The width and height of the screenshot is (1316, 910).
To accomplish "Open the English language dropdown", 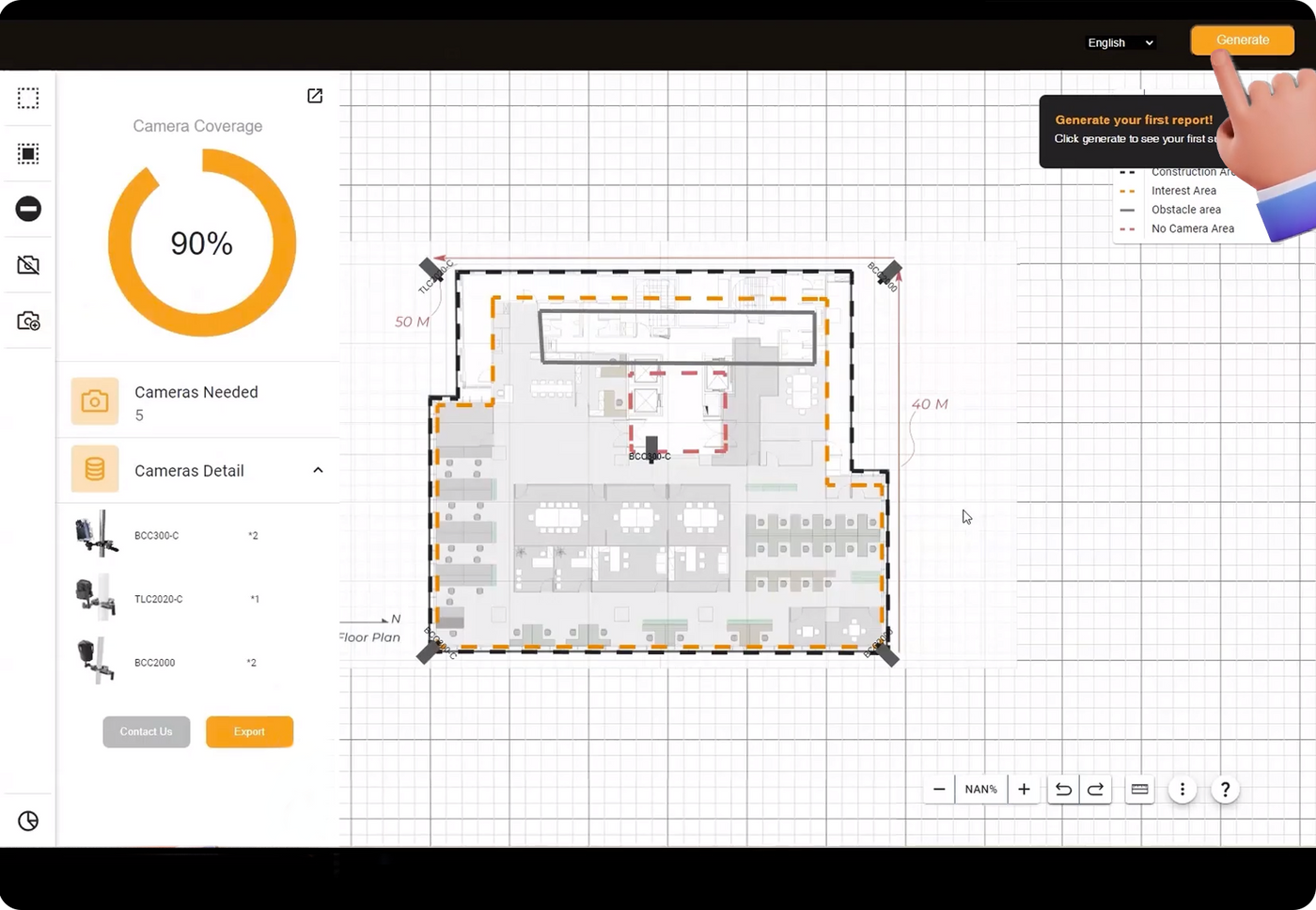I will click(x=1120, y=43).
